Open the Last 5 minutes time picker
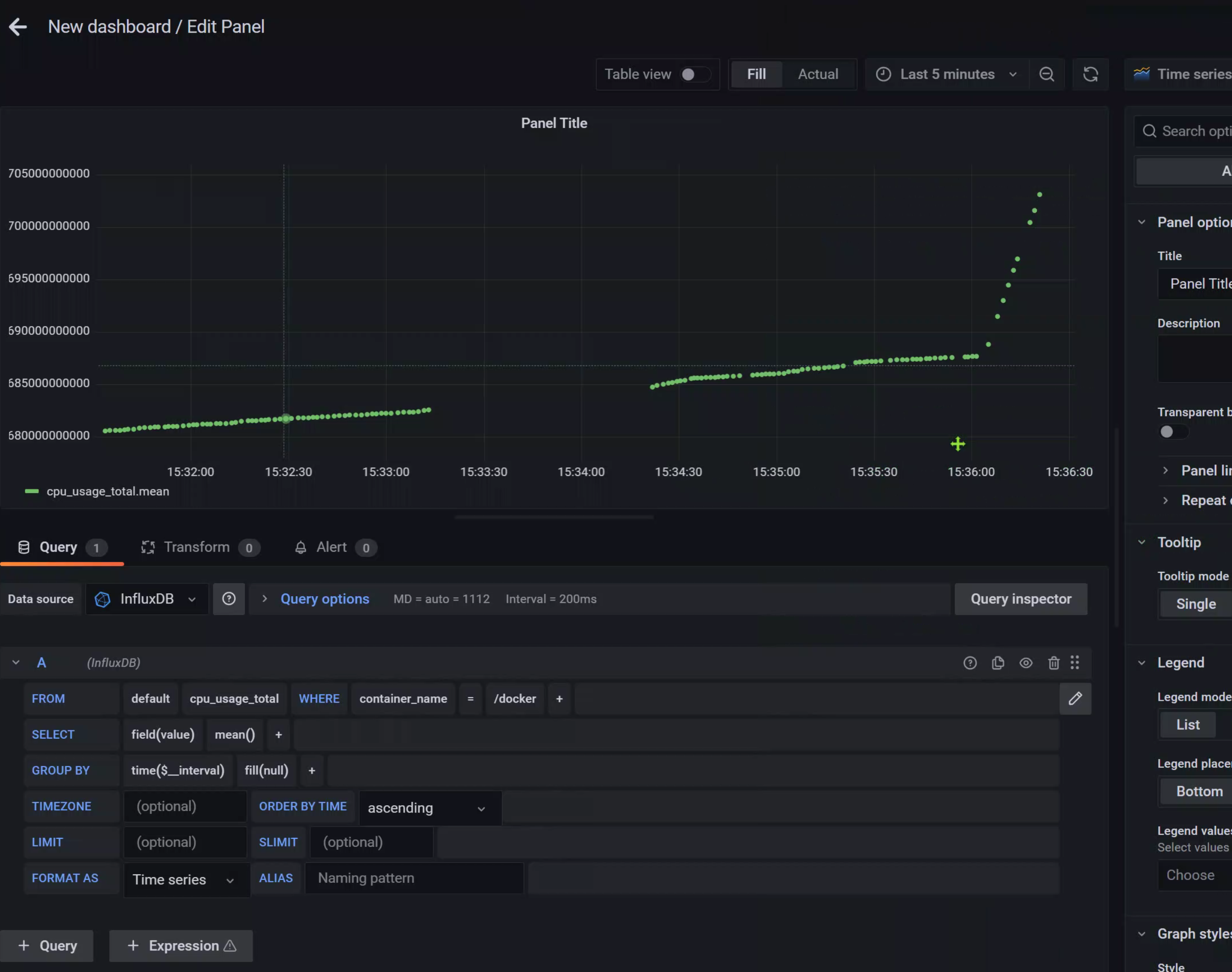Viewport: 1232px width, 972px height. 947,75
